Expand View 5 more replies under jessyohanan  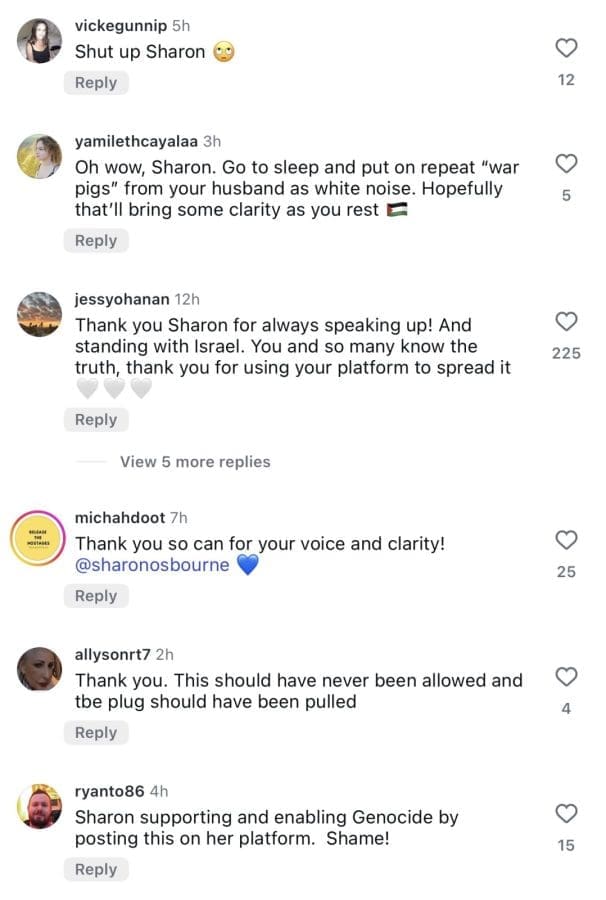[x=193, y=462]
